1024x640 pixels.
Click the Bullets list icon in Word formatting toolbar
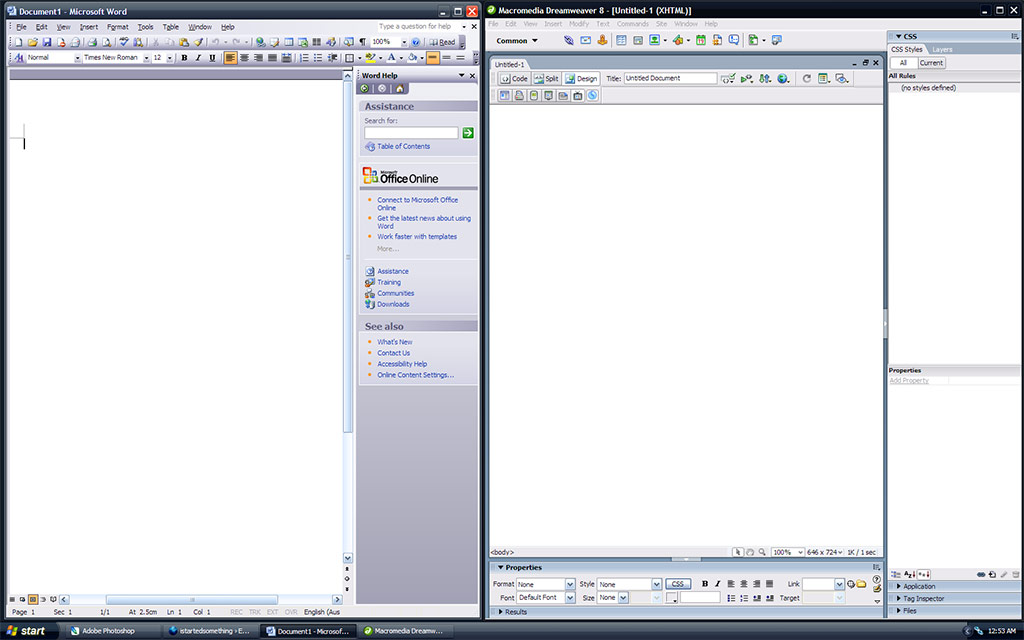pyautogui.click(x=318, y=57)
